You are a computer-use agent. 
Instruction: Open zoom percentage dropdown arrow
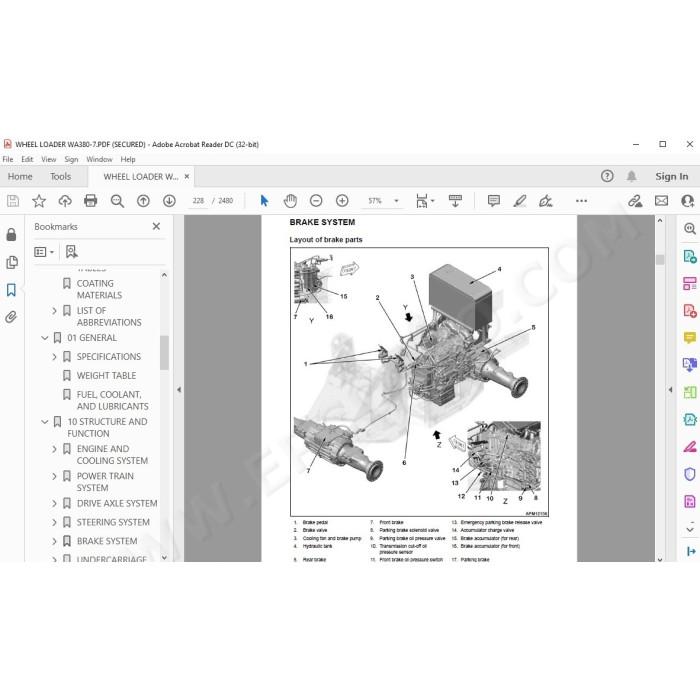[x=396, y=201]
